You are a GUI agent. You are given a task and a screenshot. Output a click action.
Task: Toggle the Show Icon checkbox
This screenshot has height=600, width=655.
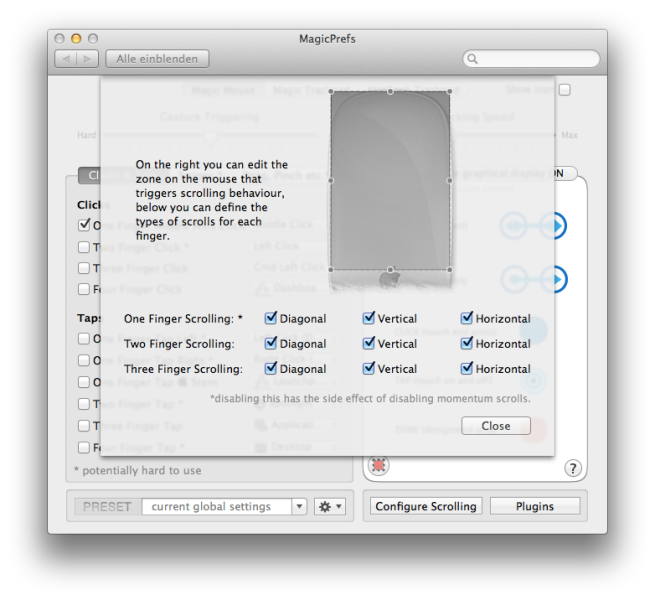[565, 89]
